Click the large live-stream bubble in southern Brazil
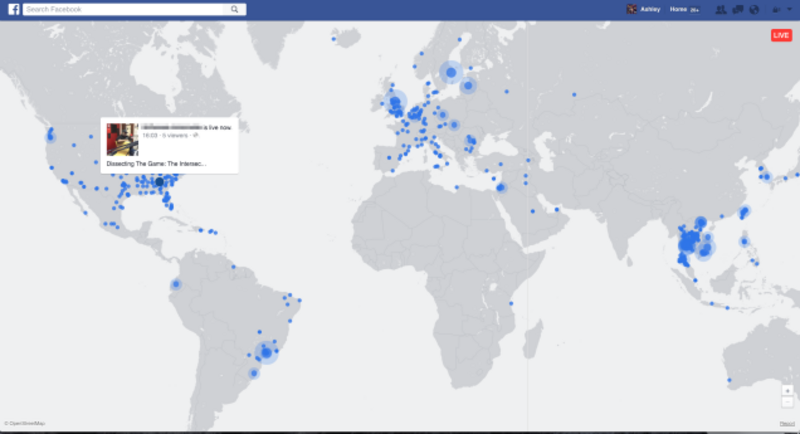Image resolution: width=800 pixels, height=434 pixels. tap(265, 352)
